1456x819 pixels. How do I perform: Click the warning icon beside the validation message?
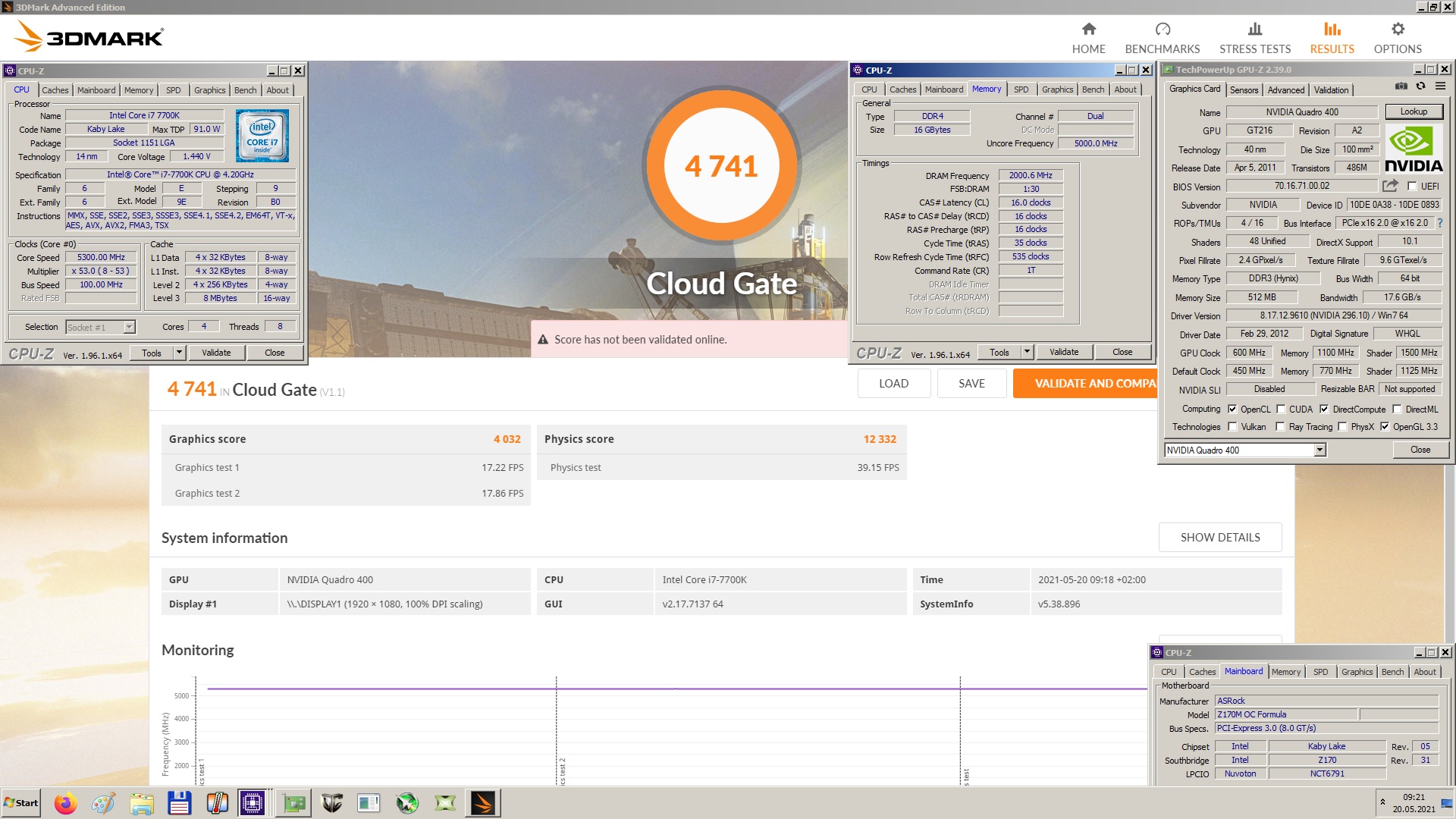[543, 340]
